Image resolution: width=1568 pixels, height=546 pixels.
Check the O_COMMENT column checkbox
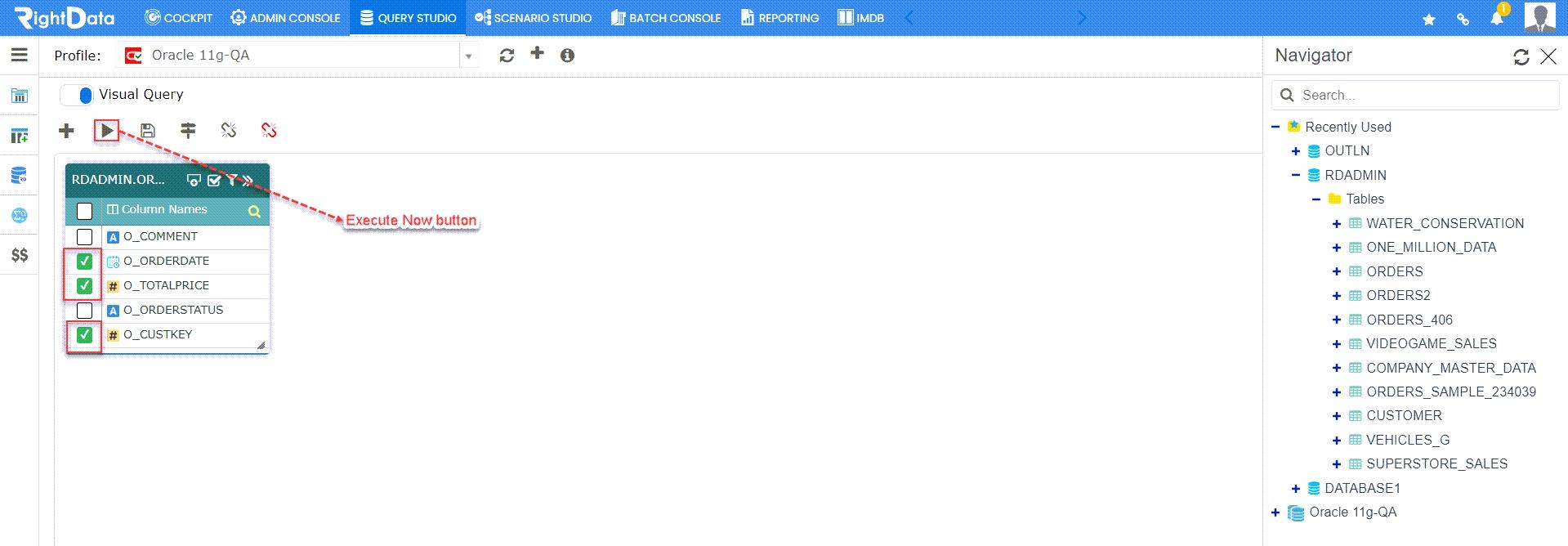tap(84, 237)
